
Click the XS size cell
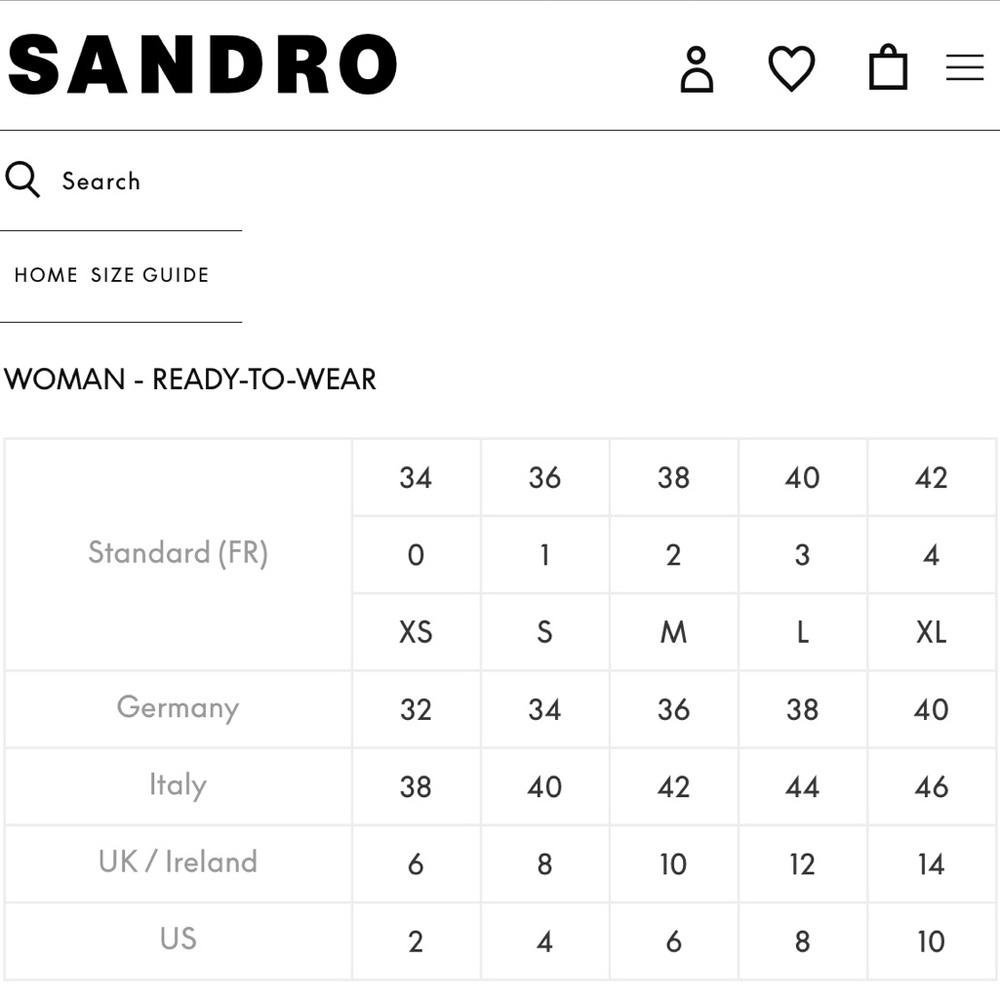(416, 632)
